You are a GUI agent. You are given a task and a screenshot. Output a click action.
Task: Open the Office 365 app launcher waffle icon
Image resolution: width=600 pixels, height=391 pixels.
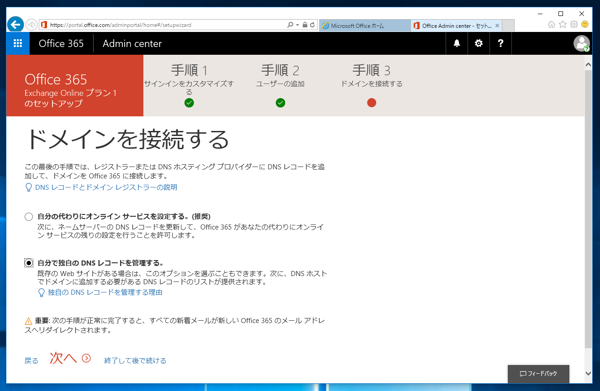(18, 43)
